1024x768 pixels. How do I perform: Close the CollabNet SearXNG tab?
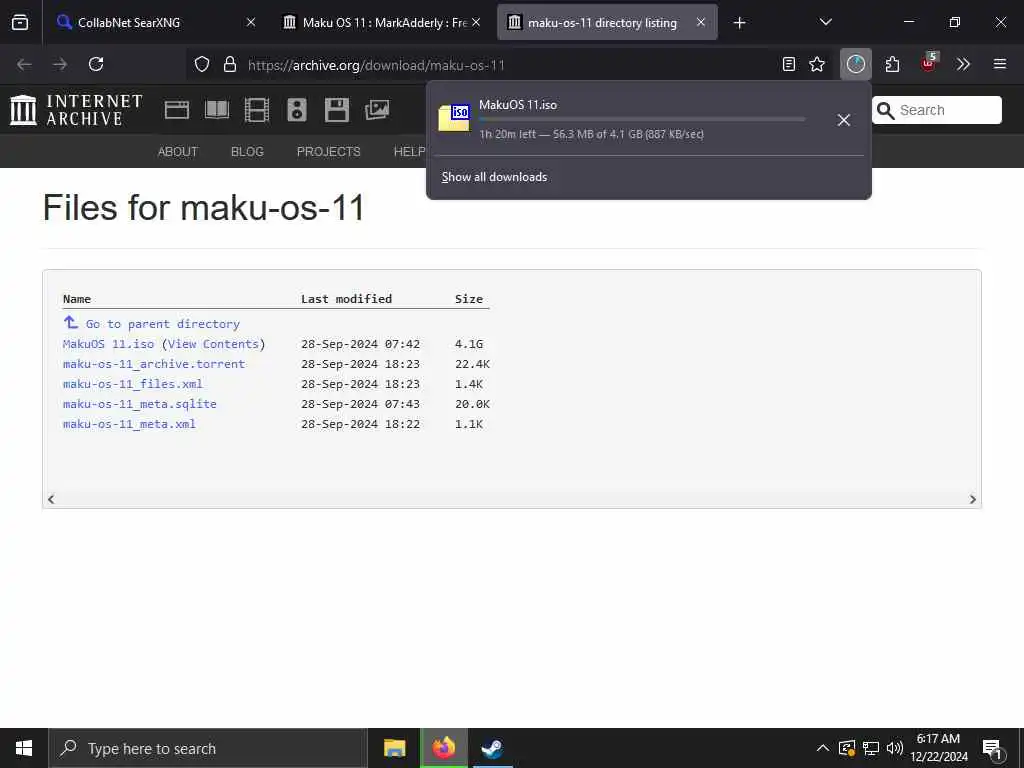click(251, 22)
